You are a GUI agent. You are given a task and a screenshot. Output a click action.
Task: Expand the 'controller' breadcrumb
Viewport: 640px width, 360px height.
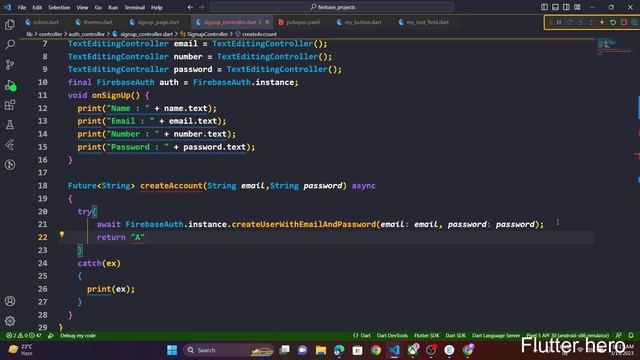tap(50, 34)
